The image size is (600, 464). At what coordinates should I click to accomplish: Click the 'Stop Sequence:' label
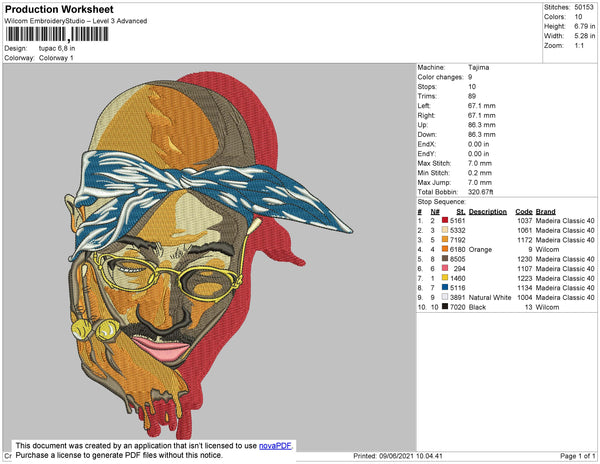pyautogui.click(x=442, y=202)
